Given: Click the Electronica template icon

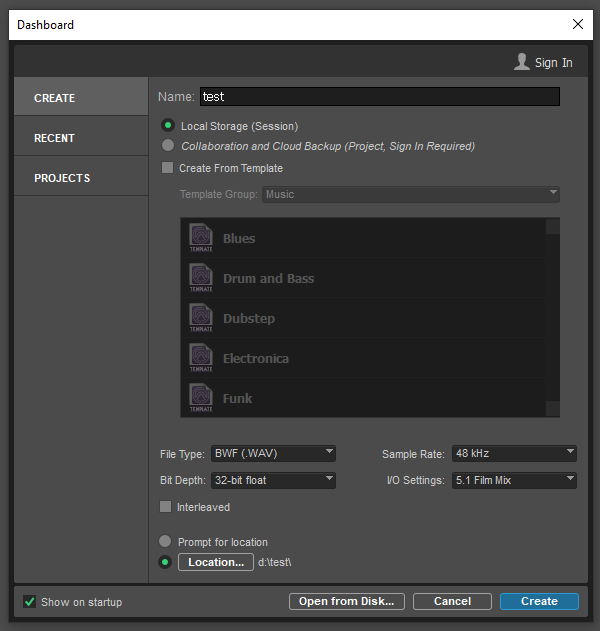Looking at the screenshot, I should point(201,357).
